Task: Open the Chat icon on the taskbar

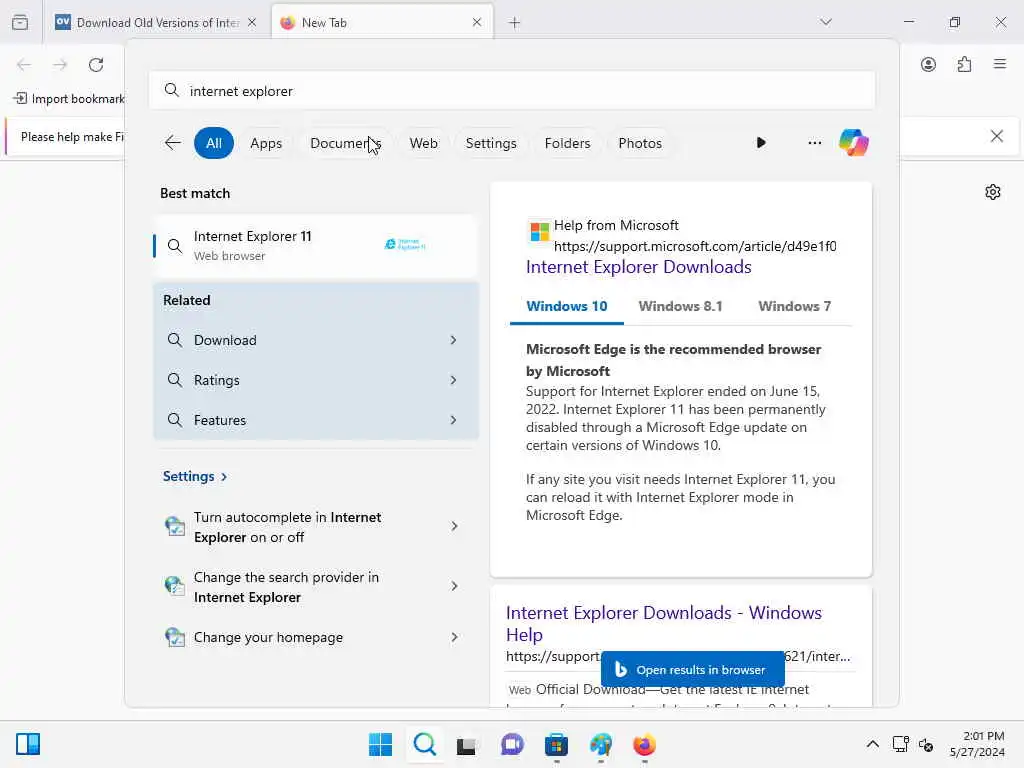Action: tap(512, 744)
